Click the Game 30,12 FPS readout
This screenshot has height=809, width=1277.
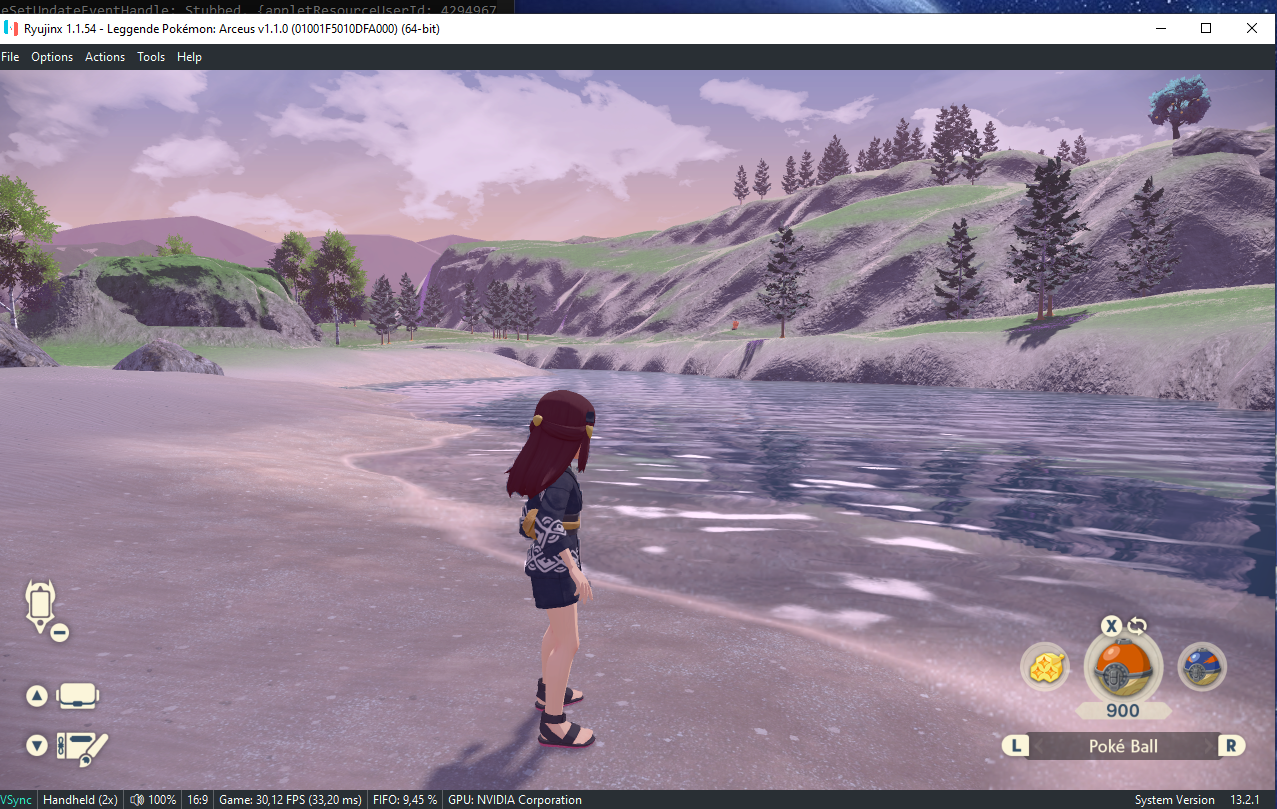290,800
